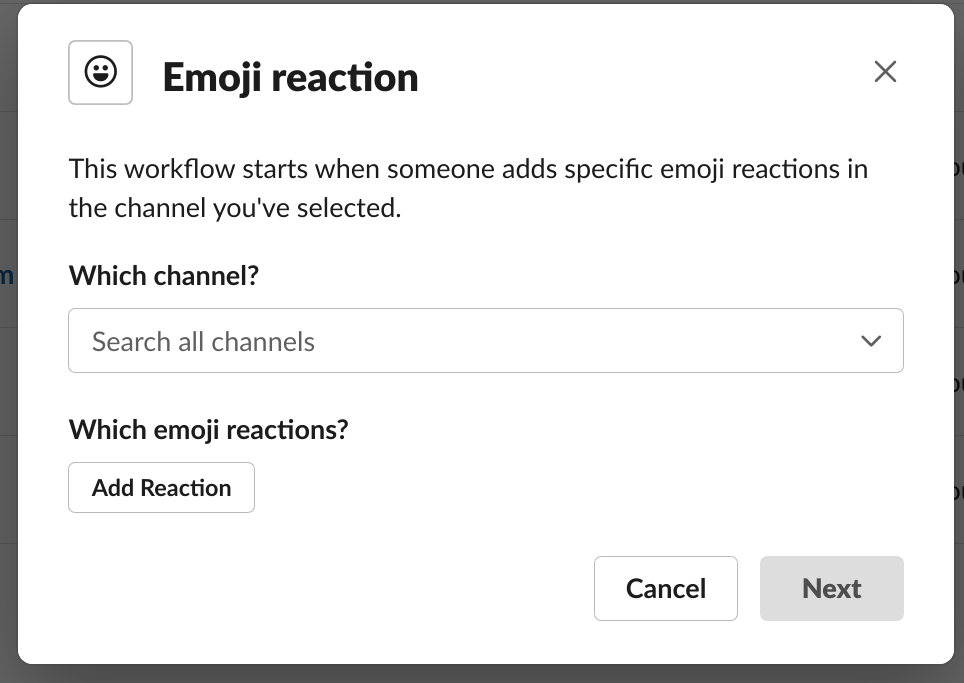Click the "Which emoji reactions?" label
This screenshot has height=683, width=964.
pyautogui.click(x=208, y=429)
